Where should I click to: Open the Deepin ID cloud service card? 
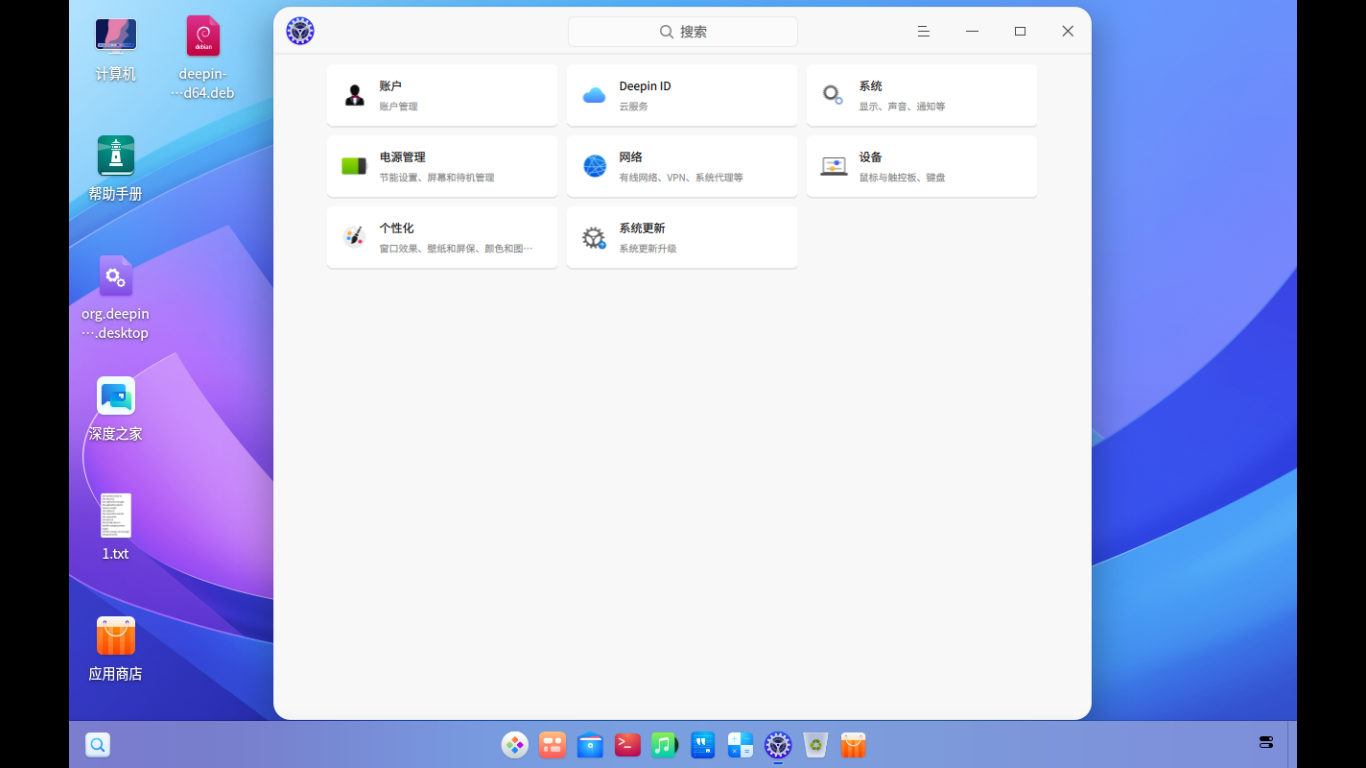point(682,96)
